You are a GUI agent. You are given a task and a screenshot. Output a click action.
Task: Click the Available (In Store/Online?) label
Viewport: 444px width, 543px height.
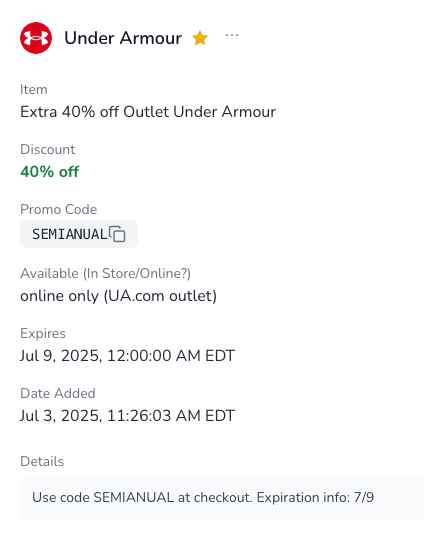pyautogui.click(x=106, y=274)
